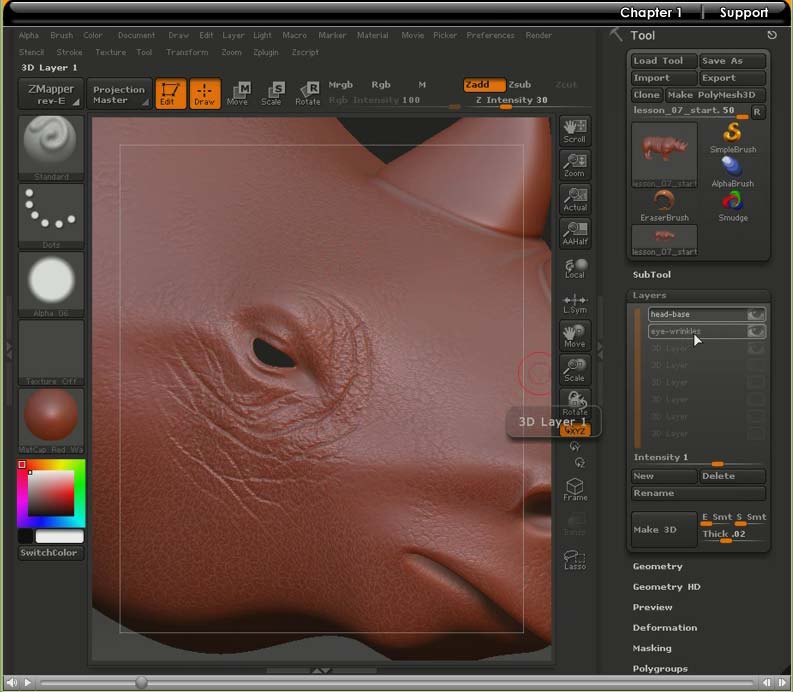Select the Scale transform button
Image resolution: width=793 pixels, height=692 pixels.
[272, 94]
